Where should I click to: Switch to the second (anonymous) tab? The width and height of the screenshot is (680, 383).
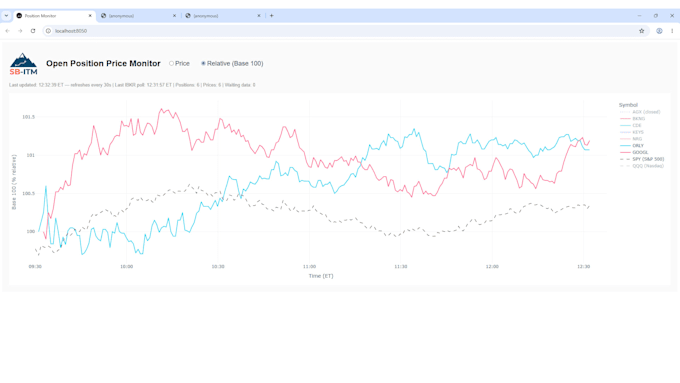[139, 16]
